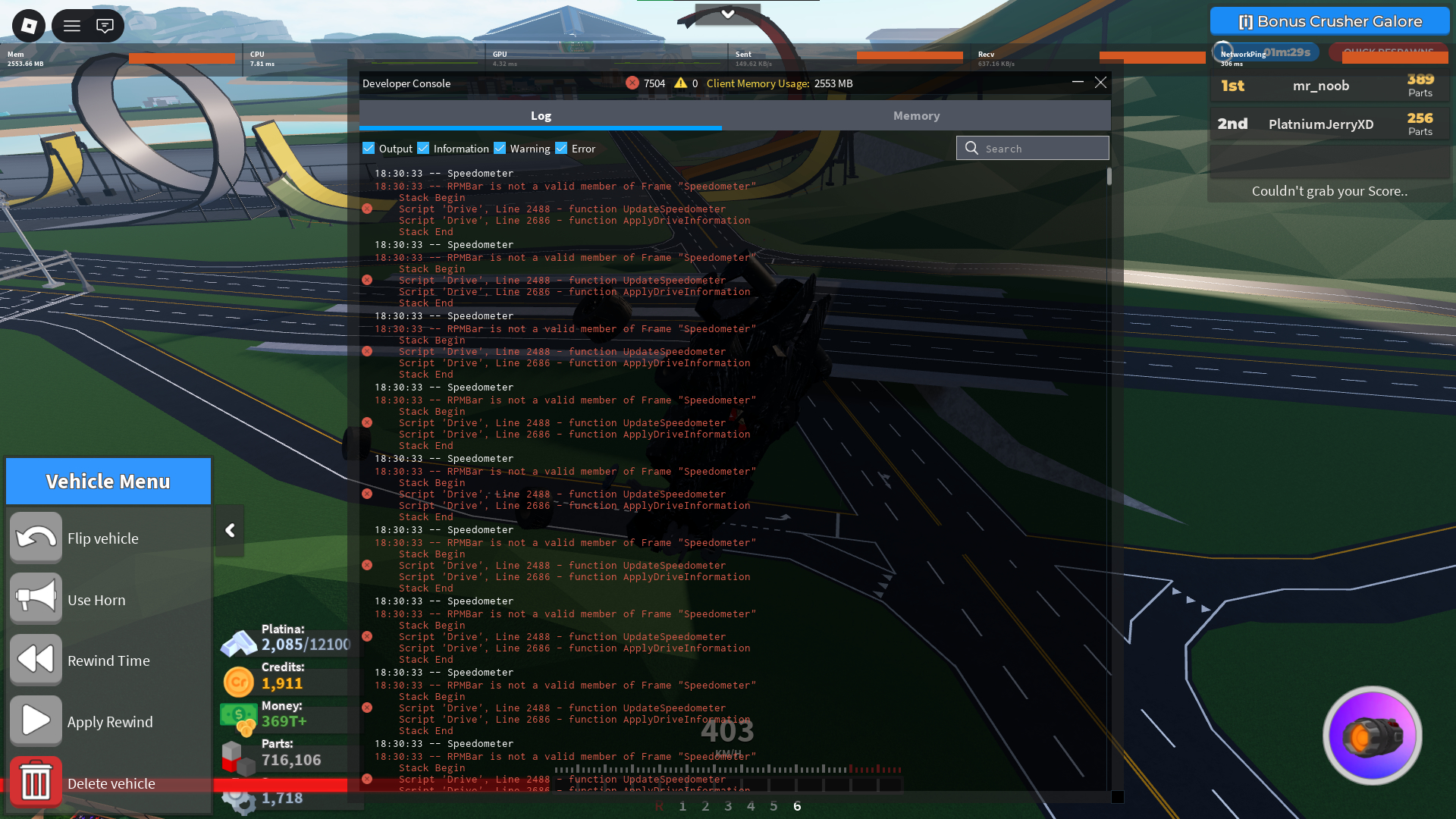Collapse the Vehicle Menu side arrow

click(x=230, y=531)
